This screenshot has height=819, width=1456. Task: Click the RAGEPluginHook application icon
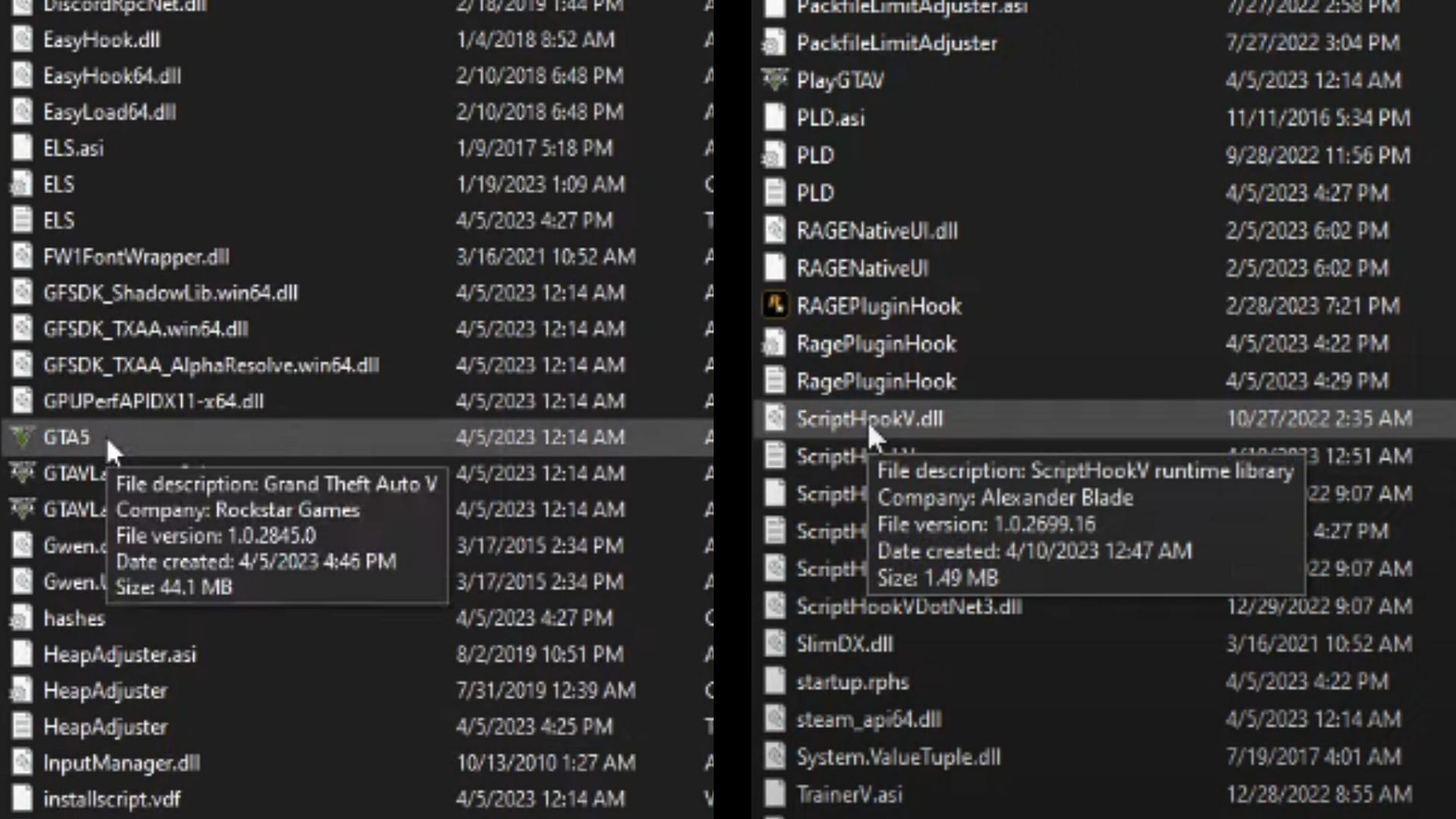pyautogui.click(x=775, y=306)
